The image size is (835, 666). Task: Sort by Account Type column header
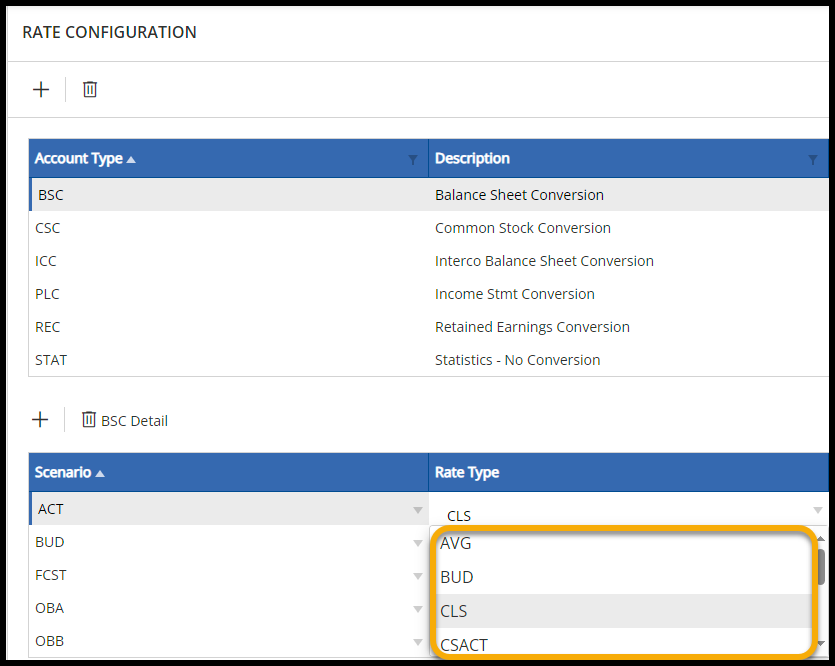(79, 159)
